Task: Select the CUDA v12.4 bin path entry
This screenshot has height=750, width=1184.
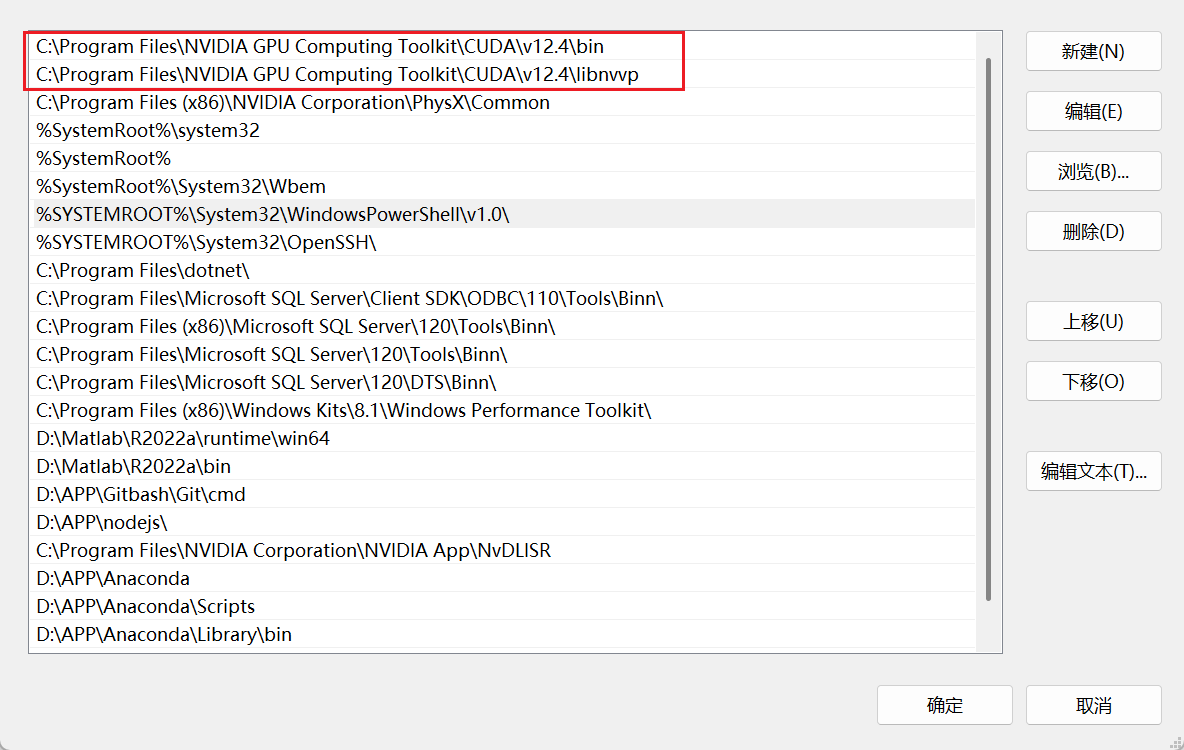Action: click(320, 46)
